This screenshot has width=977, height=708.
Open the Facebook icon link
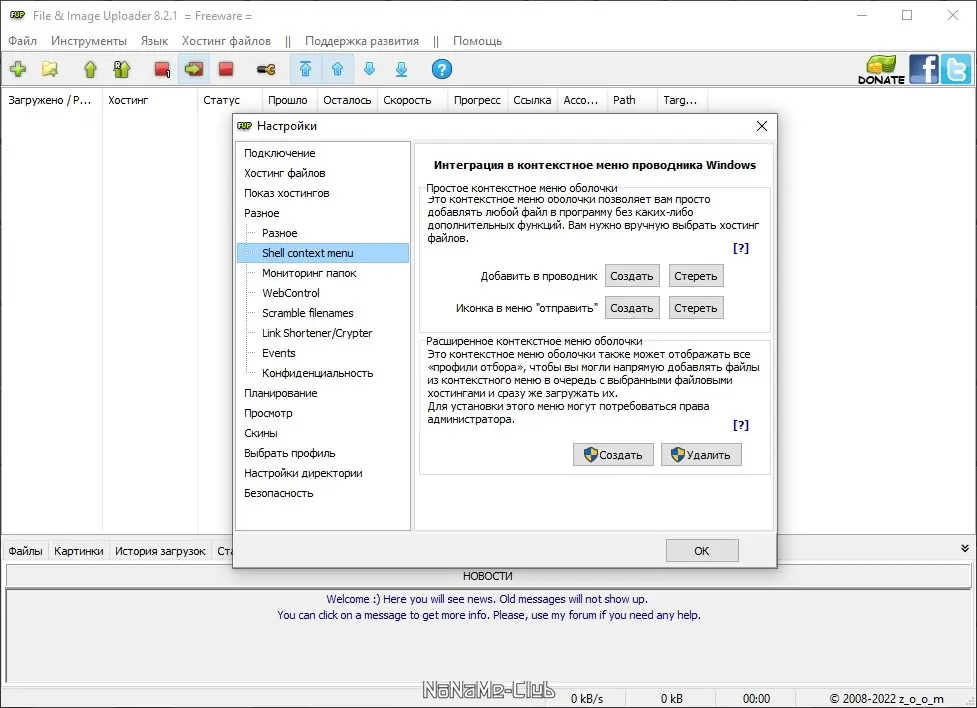(x=923, y=69)
